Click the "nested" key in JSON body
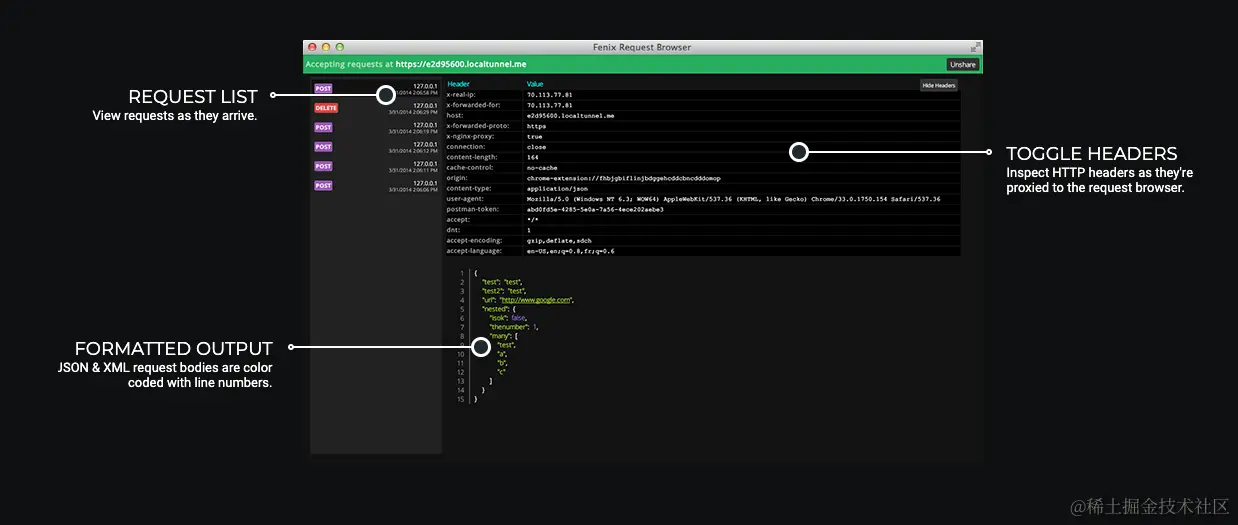 (495, 309)
